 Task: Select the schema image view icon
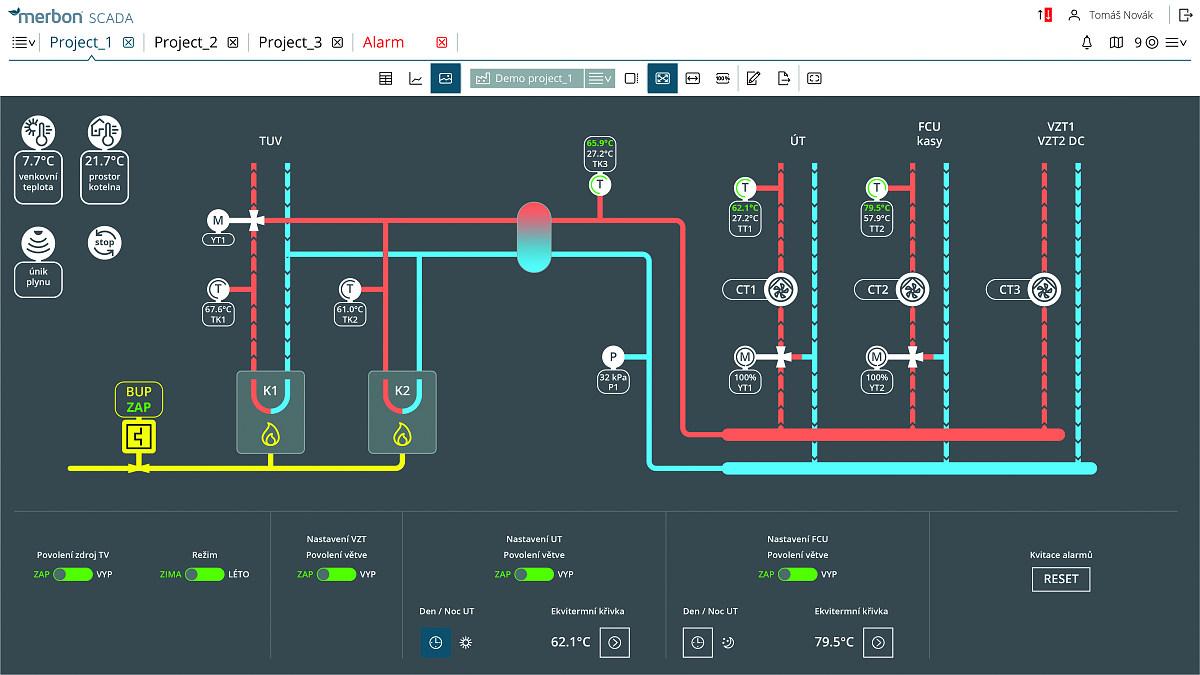pyautogui.click(x=445, y=78)
